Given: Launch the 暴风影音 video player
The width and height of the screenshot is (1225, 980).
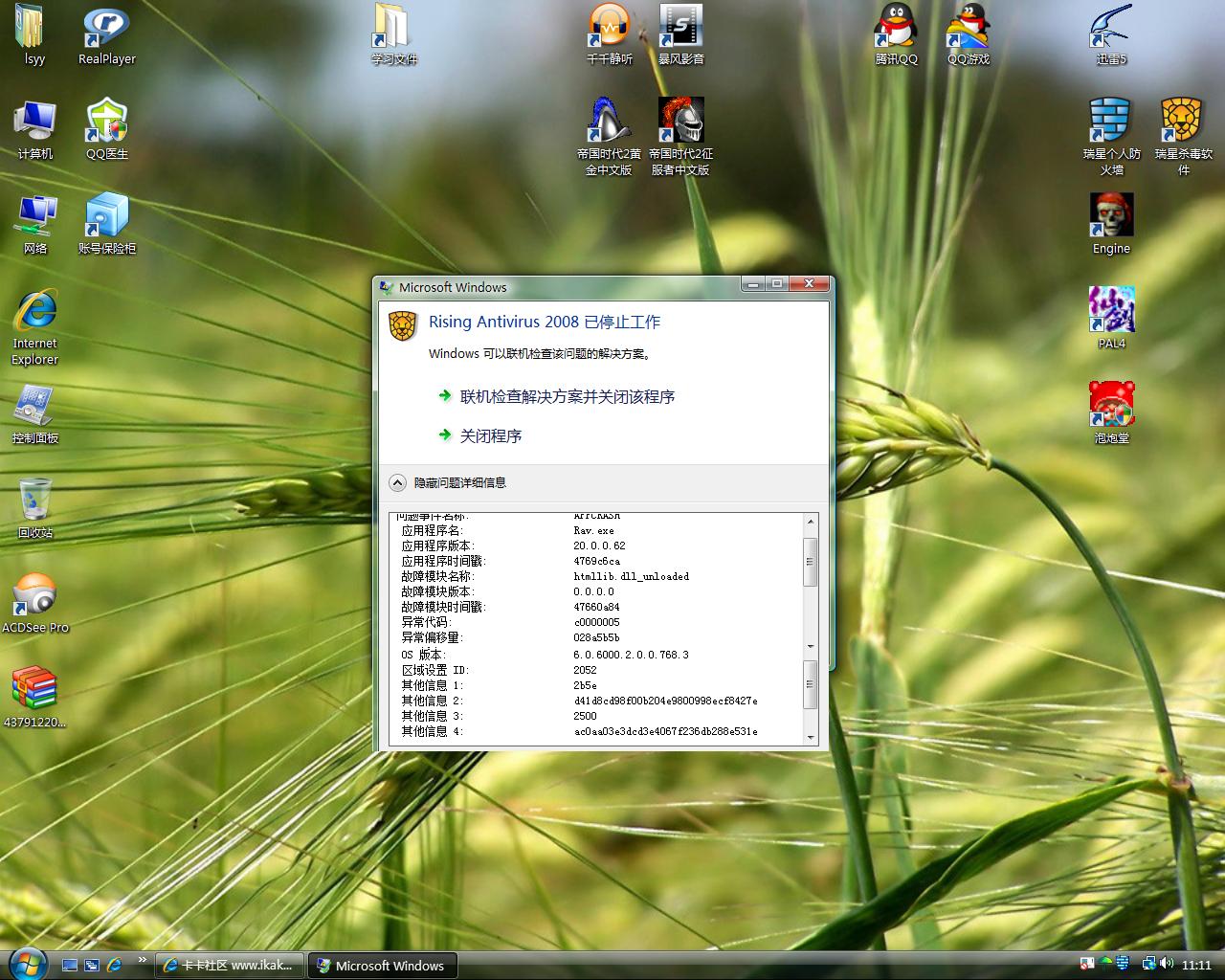Looking at the screenshot, I should 680,35.
